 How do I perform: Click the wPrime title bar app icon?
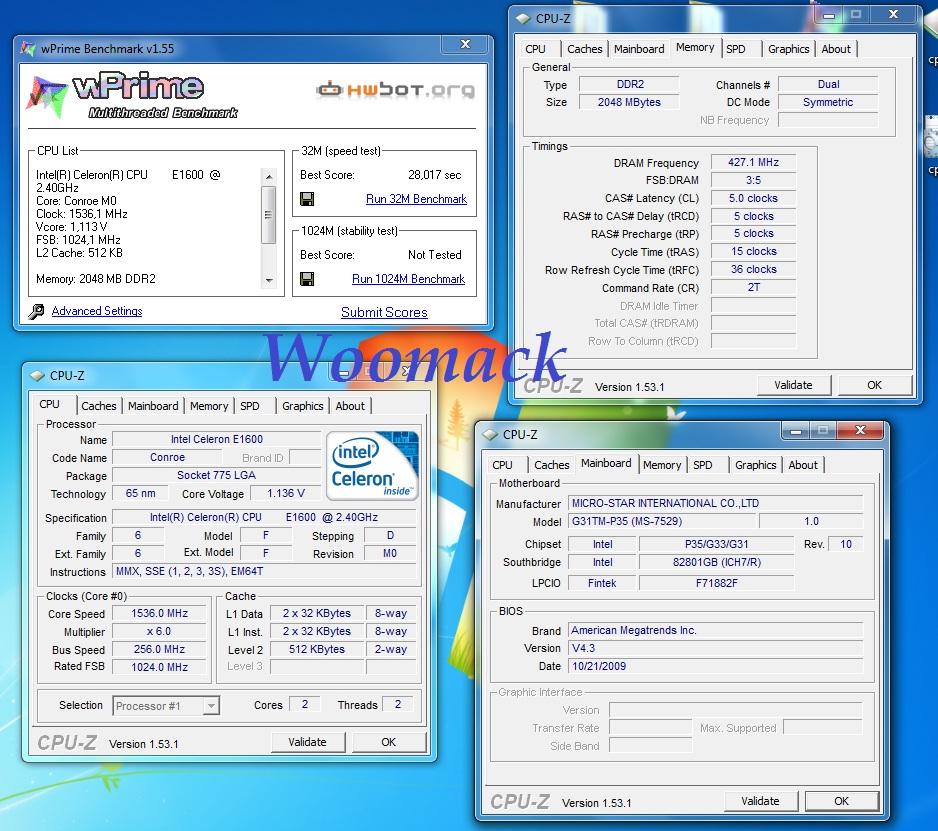[x=28, y=48]
